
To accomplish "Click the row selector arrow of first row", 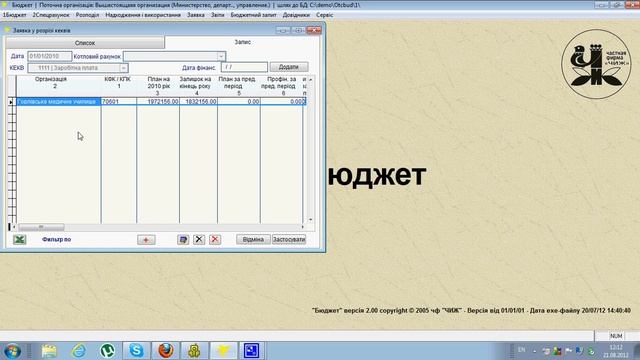I will tap(11, 102).
